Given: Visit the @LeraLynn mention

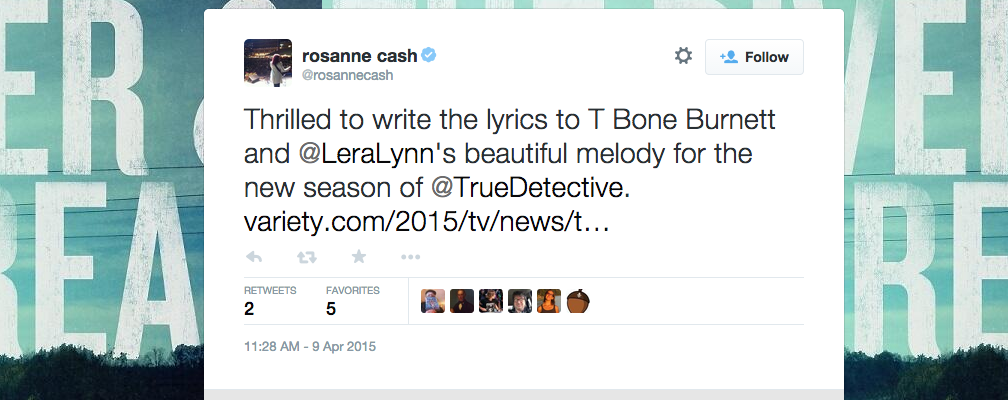Looking at the screenshot, I should (363, 156).
